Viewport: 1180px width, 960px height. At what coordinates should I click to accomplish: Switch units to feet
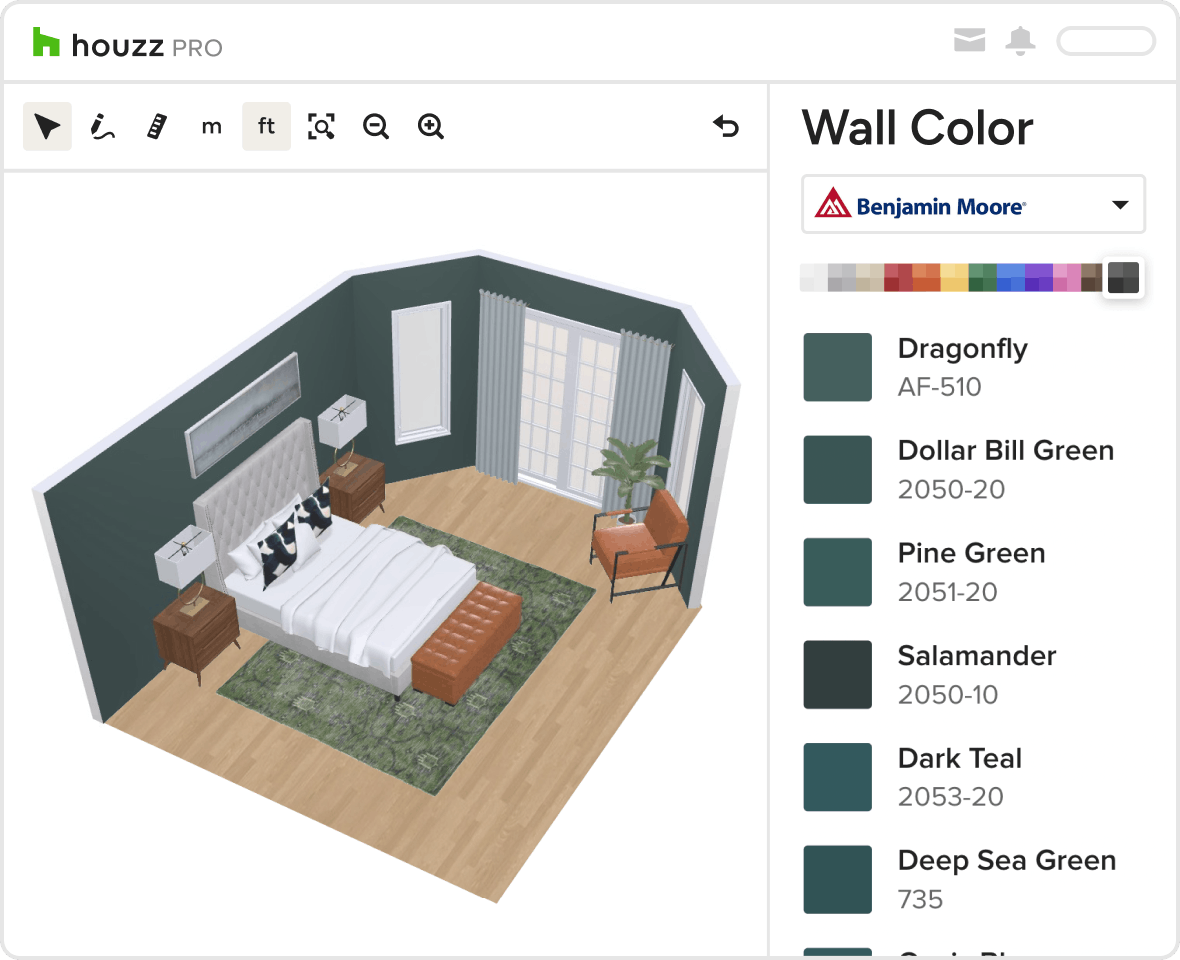point(266,127)
